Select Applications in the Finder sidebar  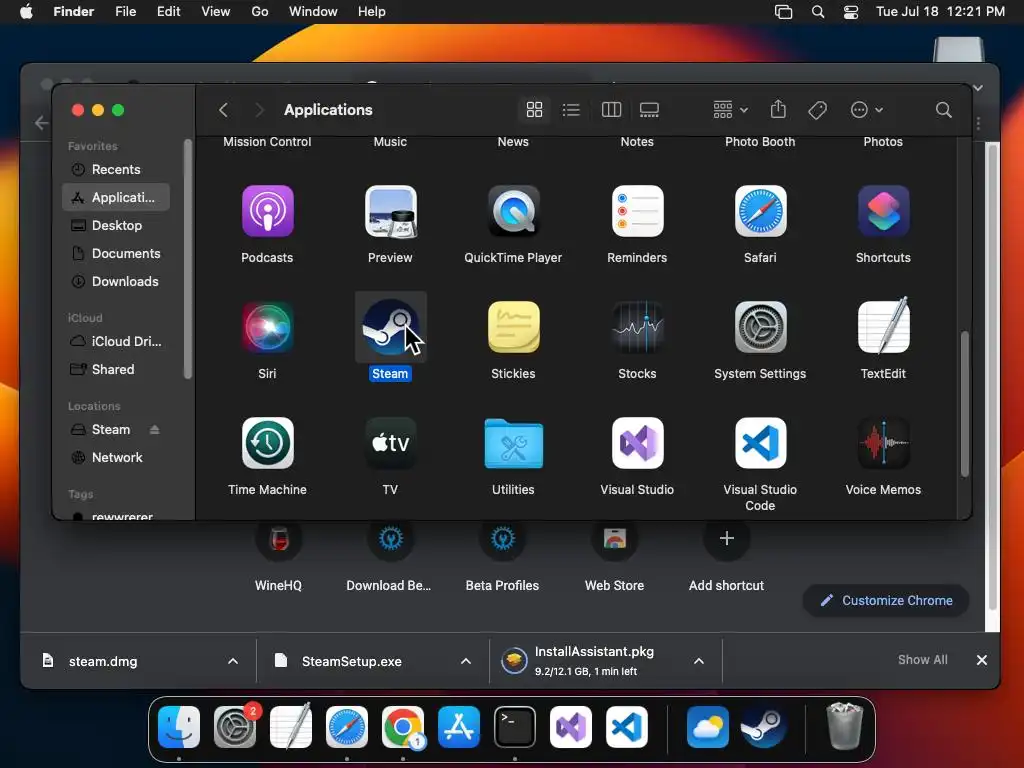[116, 197]
